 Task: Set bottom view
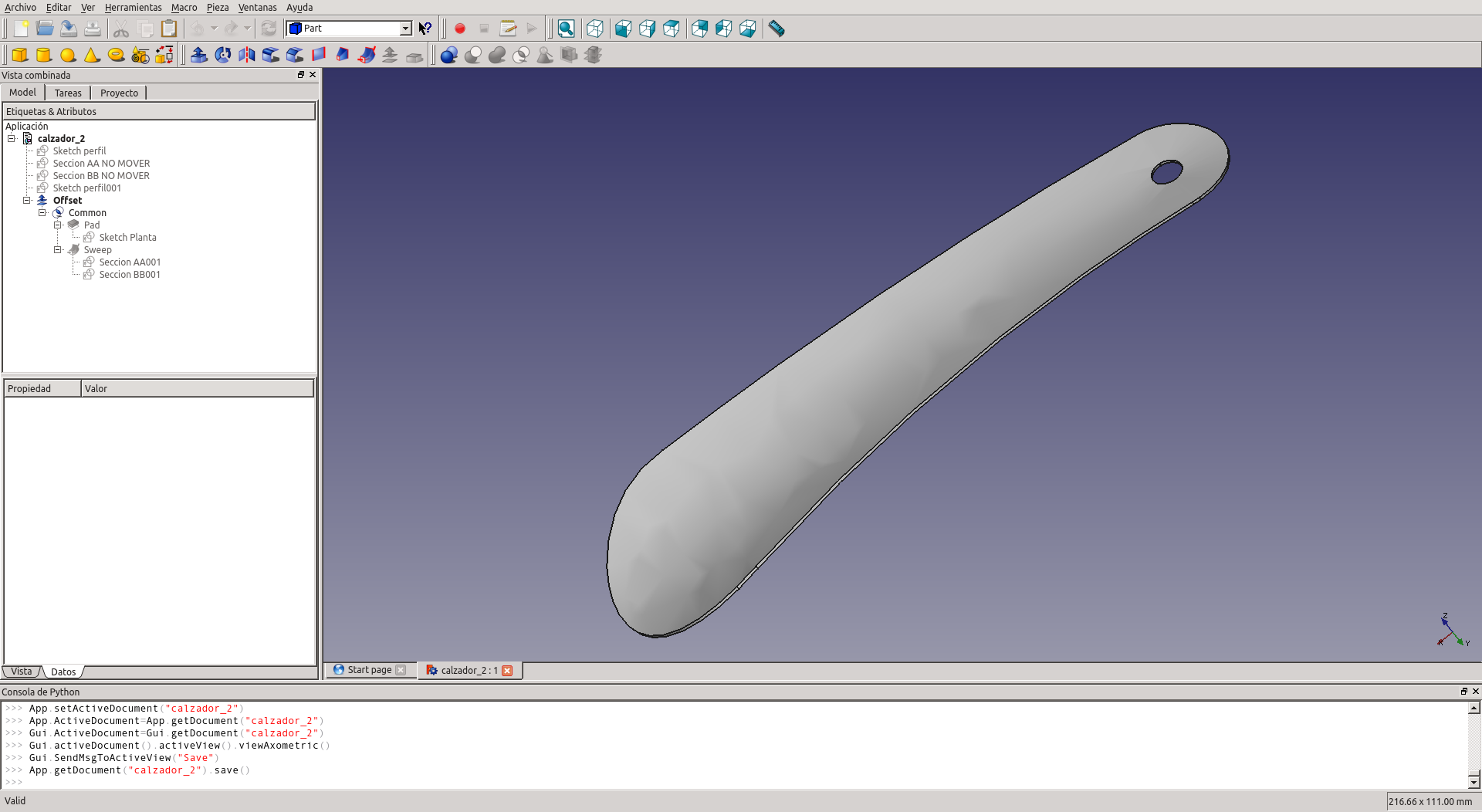pos(747,29)
